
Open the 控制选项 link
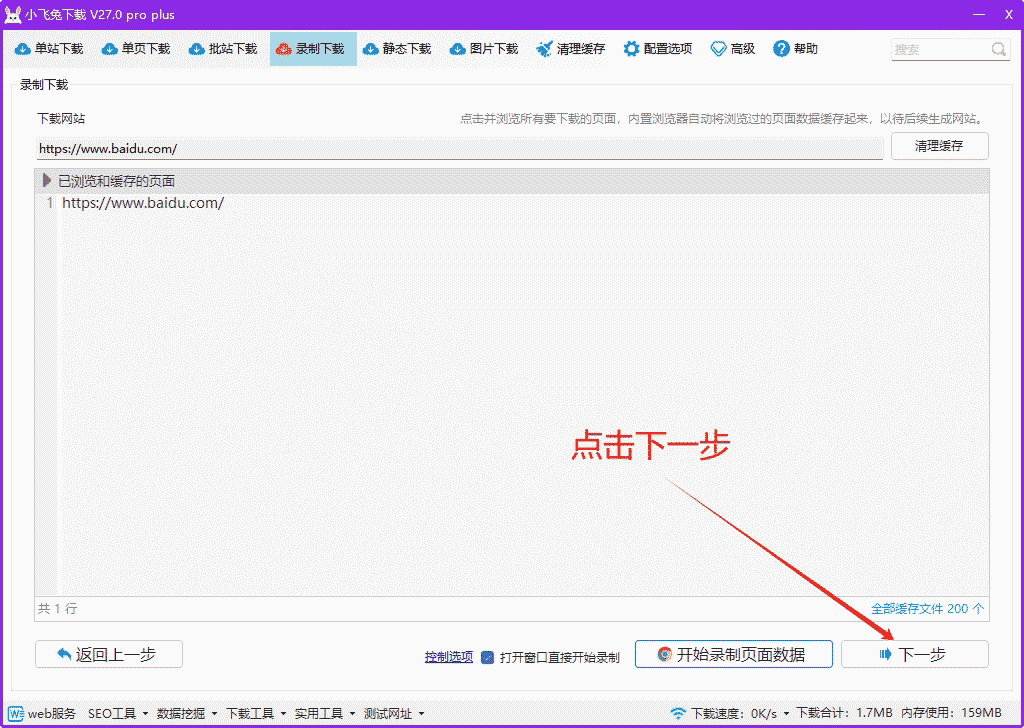click(x=449, y=657)
